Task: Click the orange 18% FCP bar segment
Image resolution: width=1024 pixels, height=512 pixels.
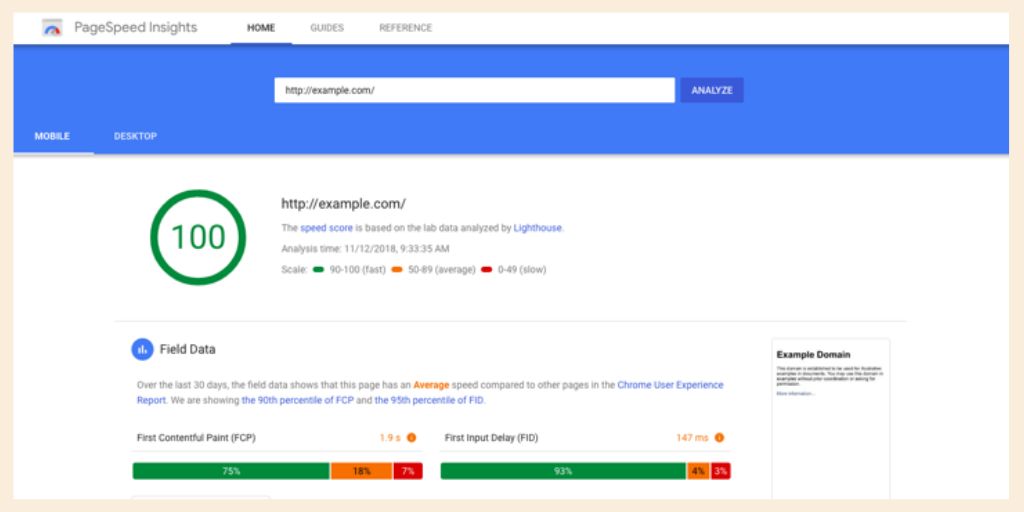Action: click(x=362, y=471)
